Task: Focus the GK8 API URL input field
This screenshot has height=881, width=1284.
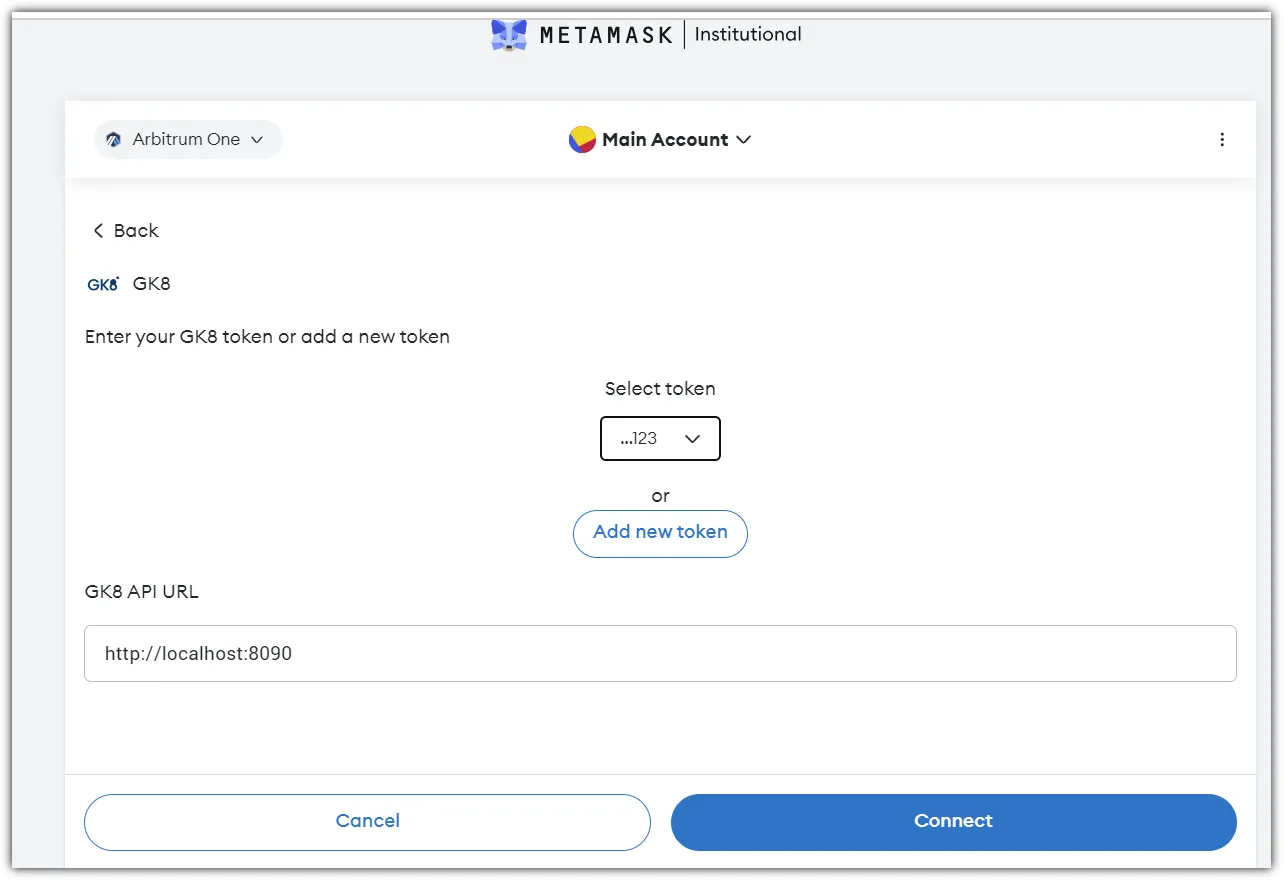Action: (660, 654)
